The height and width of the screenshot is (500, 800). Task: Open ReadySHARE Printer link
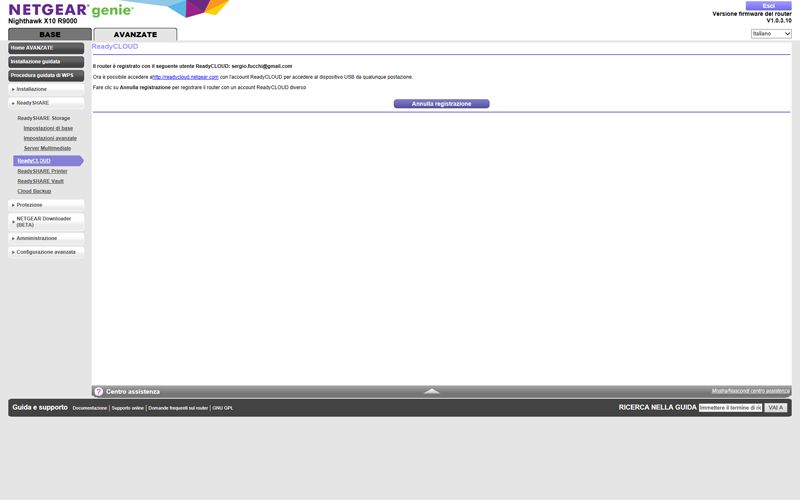tap(42, 171)
